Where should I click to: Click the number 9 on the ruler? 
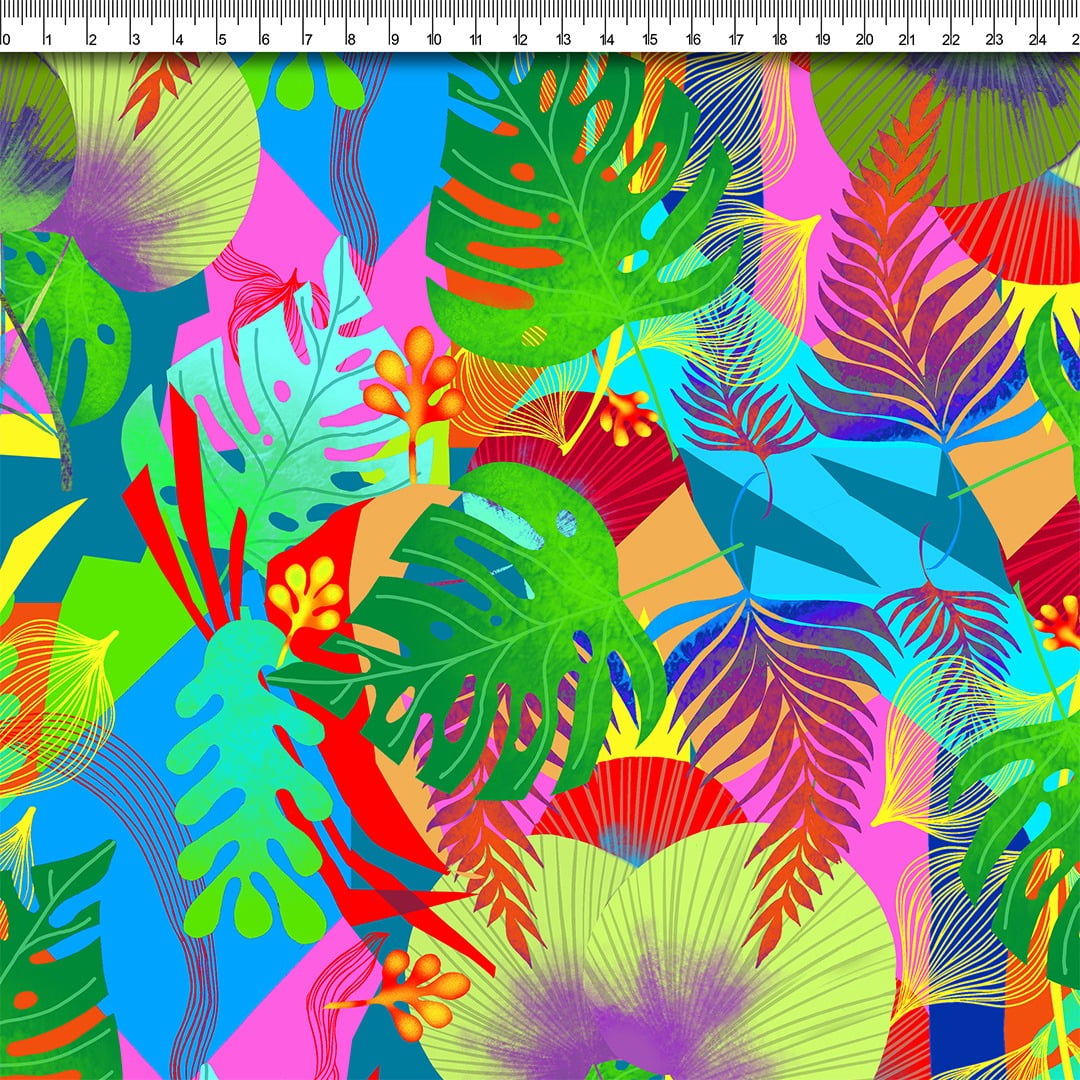[394, 40]
